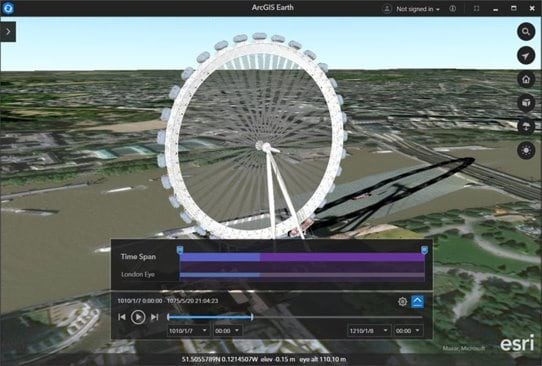542x366 pixels.
Task: Open the basemap cube icon
Action: (526, 103)
